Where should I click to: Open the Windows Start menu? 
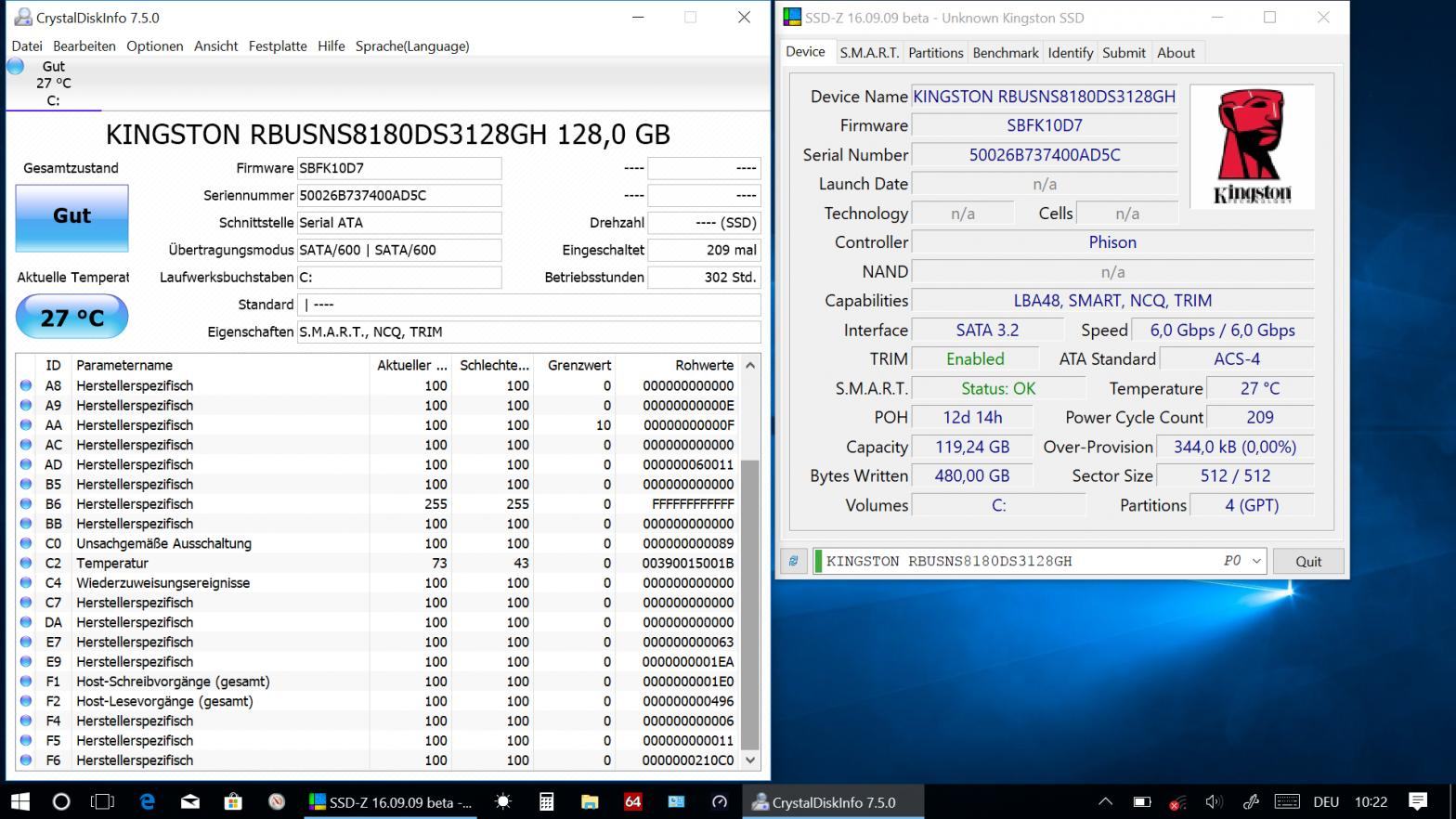pos(19,801)
